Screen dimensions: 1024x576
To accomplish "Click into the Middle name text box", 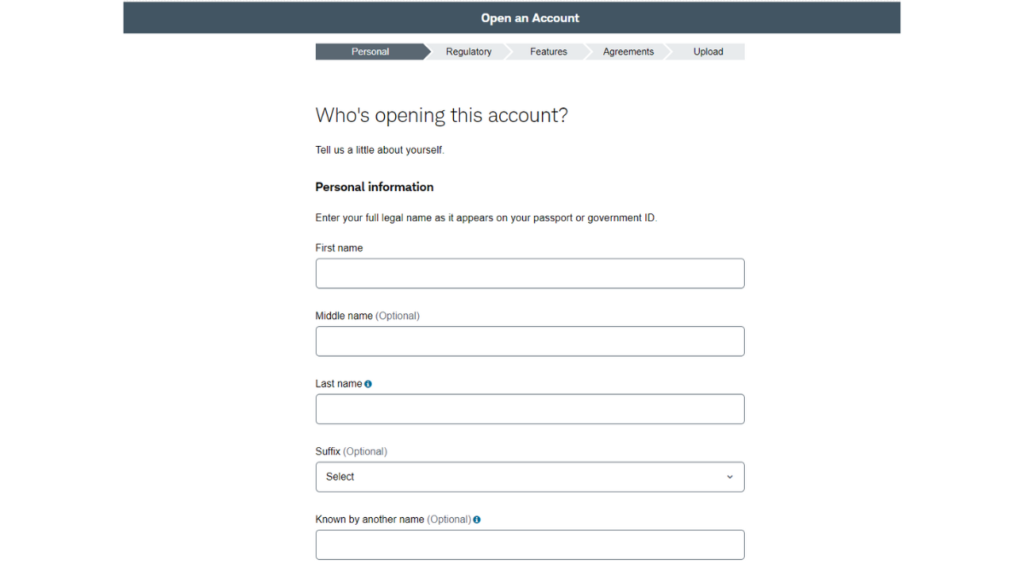I will click(x=530, y=341).
